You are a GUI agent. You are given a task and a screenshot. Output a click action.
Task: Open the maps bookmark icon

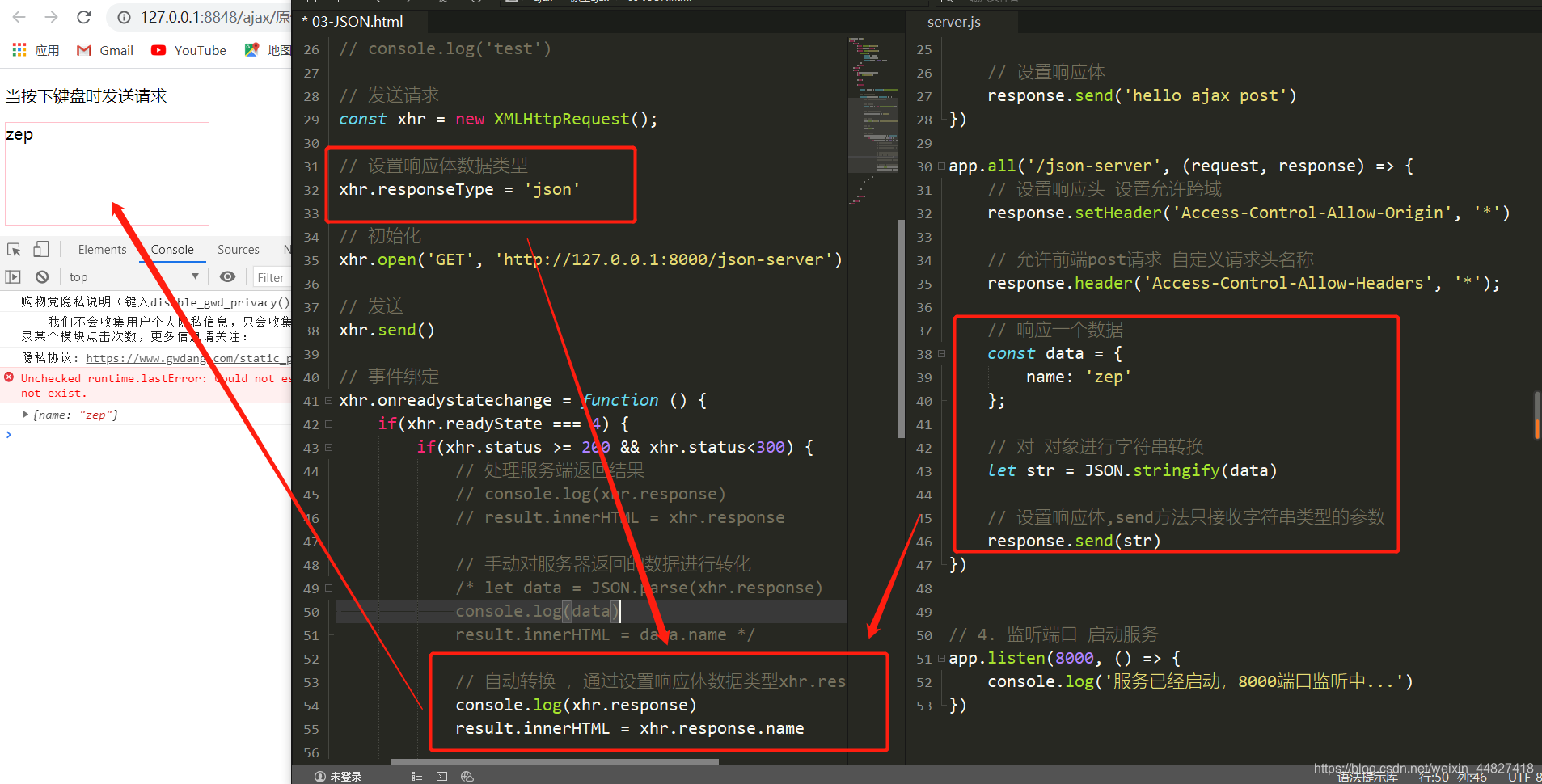[x=251, y=50]
